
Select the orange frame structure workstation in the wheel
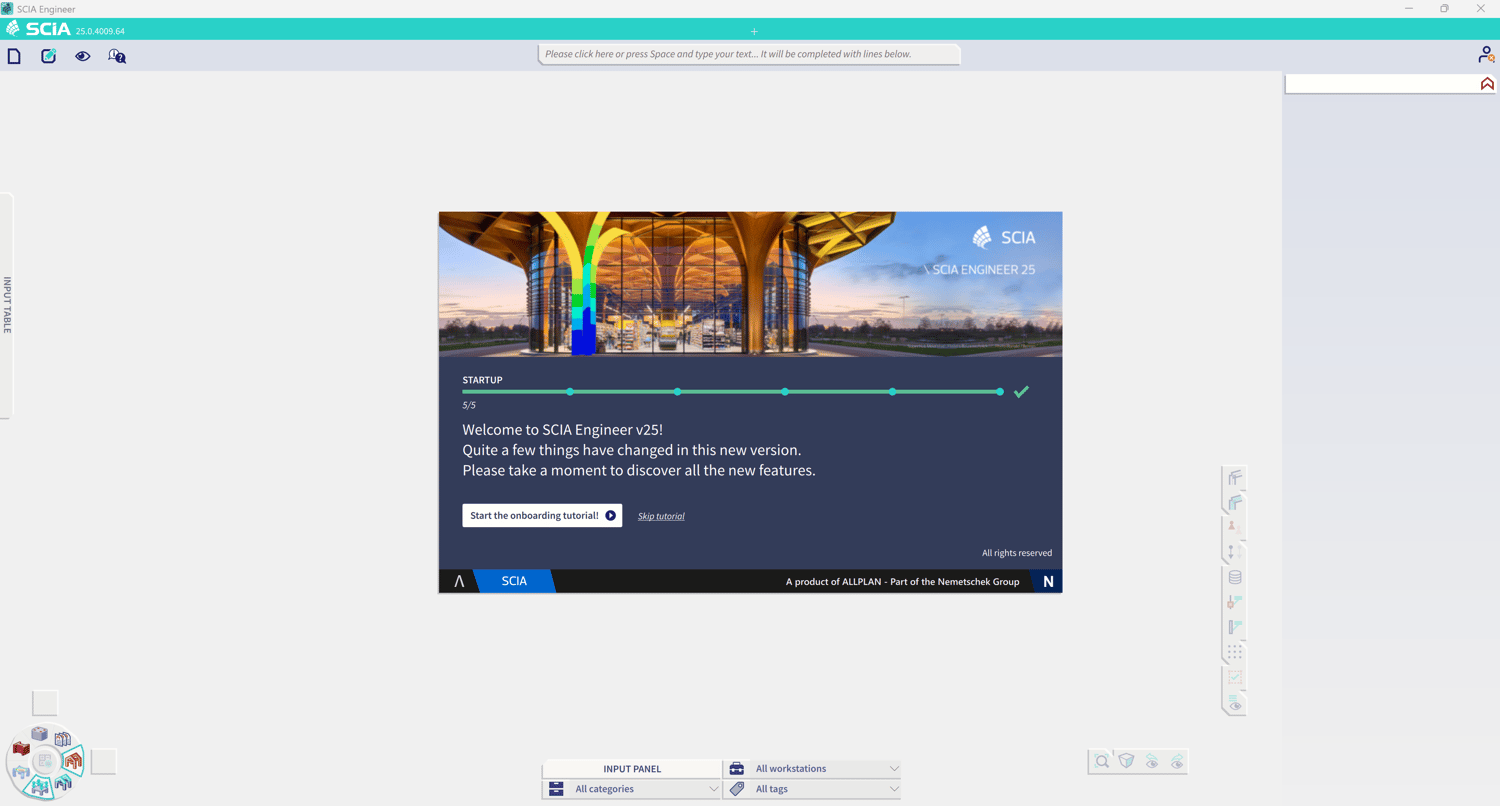(73, 762)
